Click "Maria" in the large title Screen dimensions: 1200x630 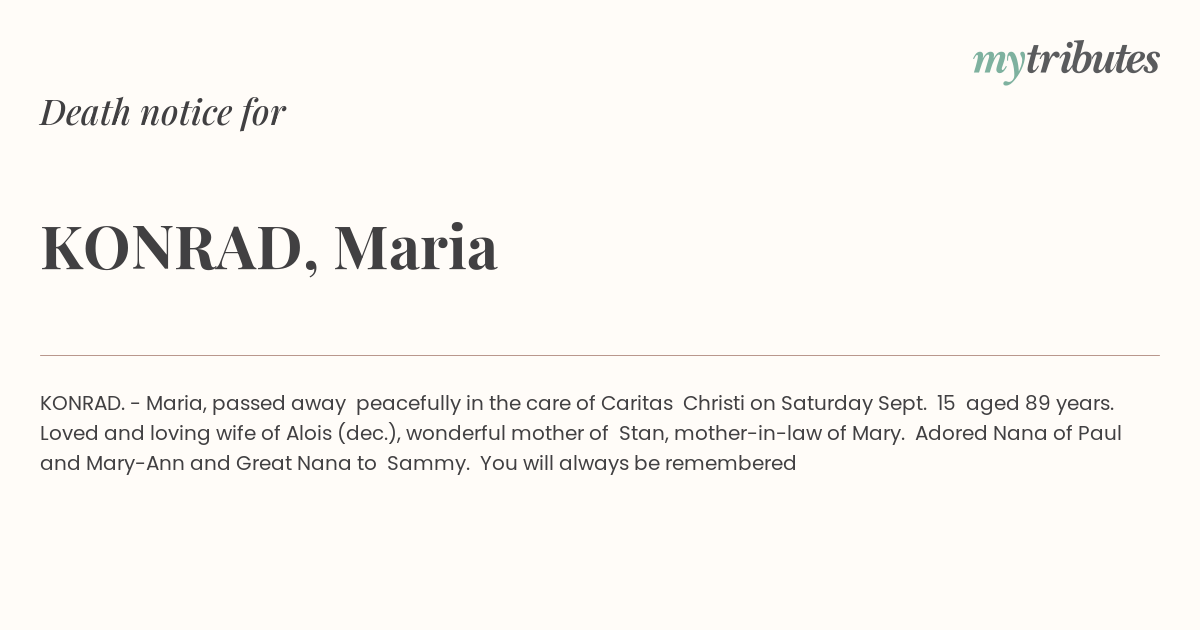(415, 247)
